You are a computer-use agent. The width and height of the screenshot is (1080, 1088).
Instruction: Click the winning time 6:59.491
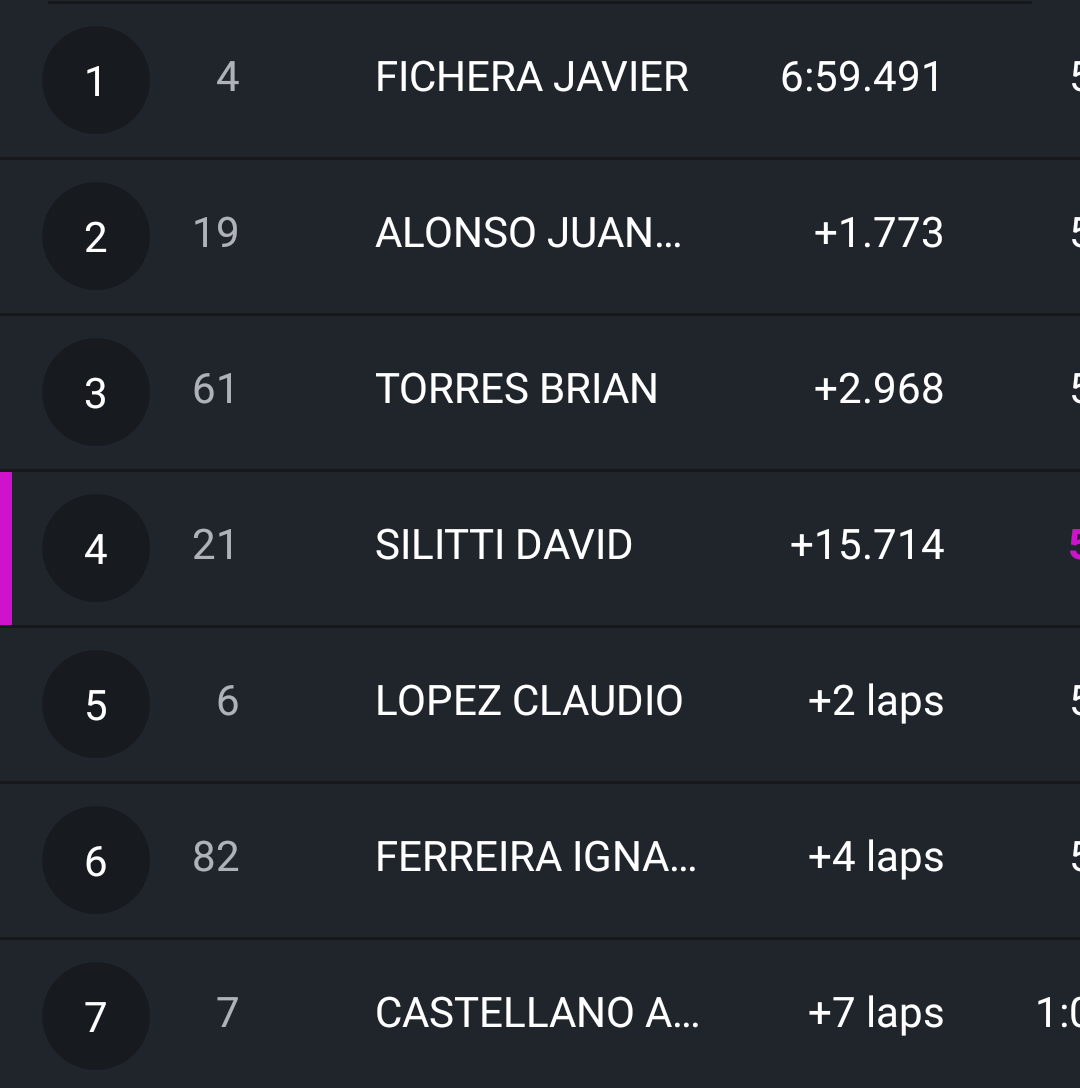(861, 78)
